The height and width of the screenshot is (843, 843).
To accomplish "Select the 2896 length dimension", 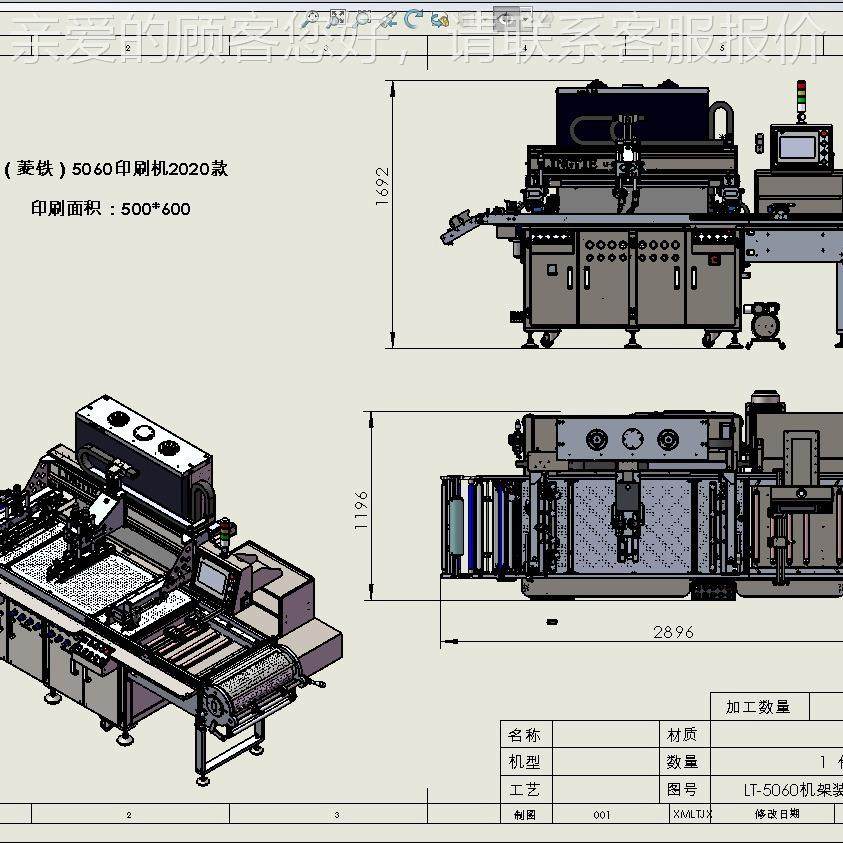I will [x=673, y=632].
